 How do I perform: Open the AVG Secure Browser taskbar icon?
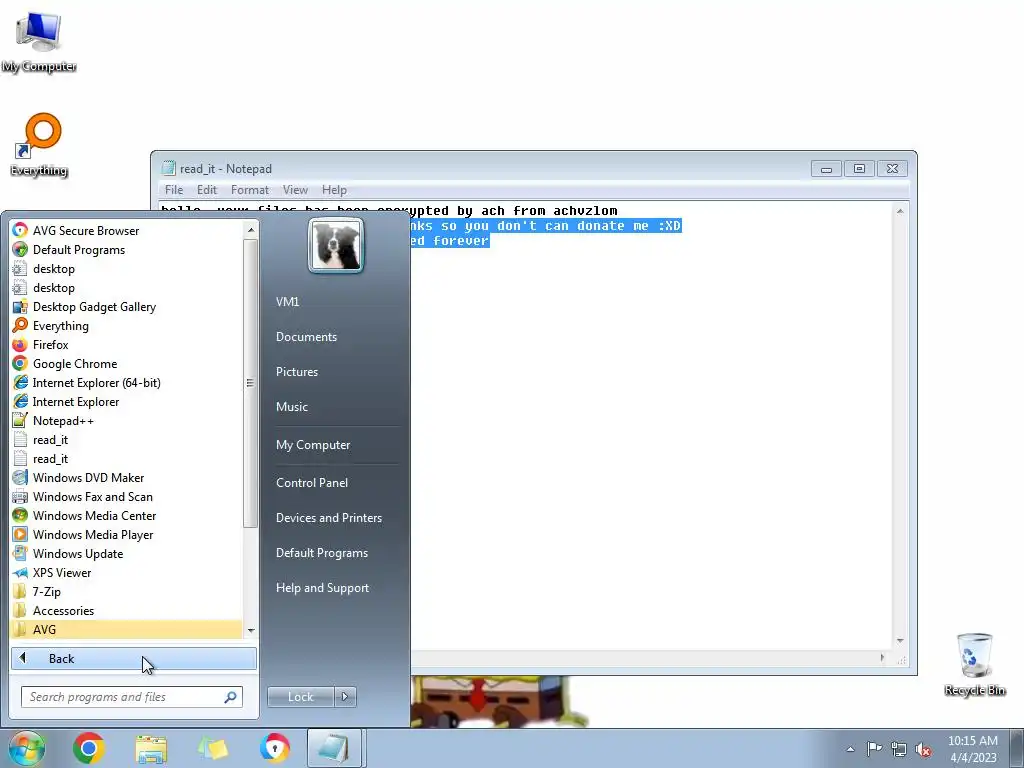tap(274, 748)
